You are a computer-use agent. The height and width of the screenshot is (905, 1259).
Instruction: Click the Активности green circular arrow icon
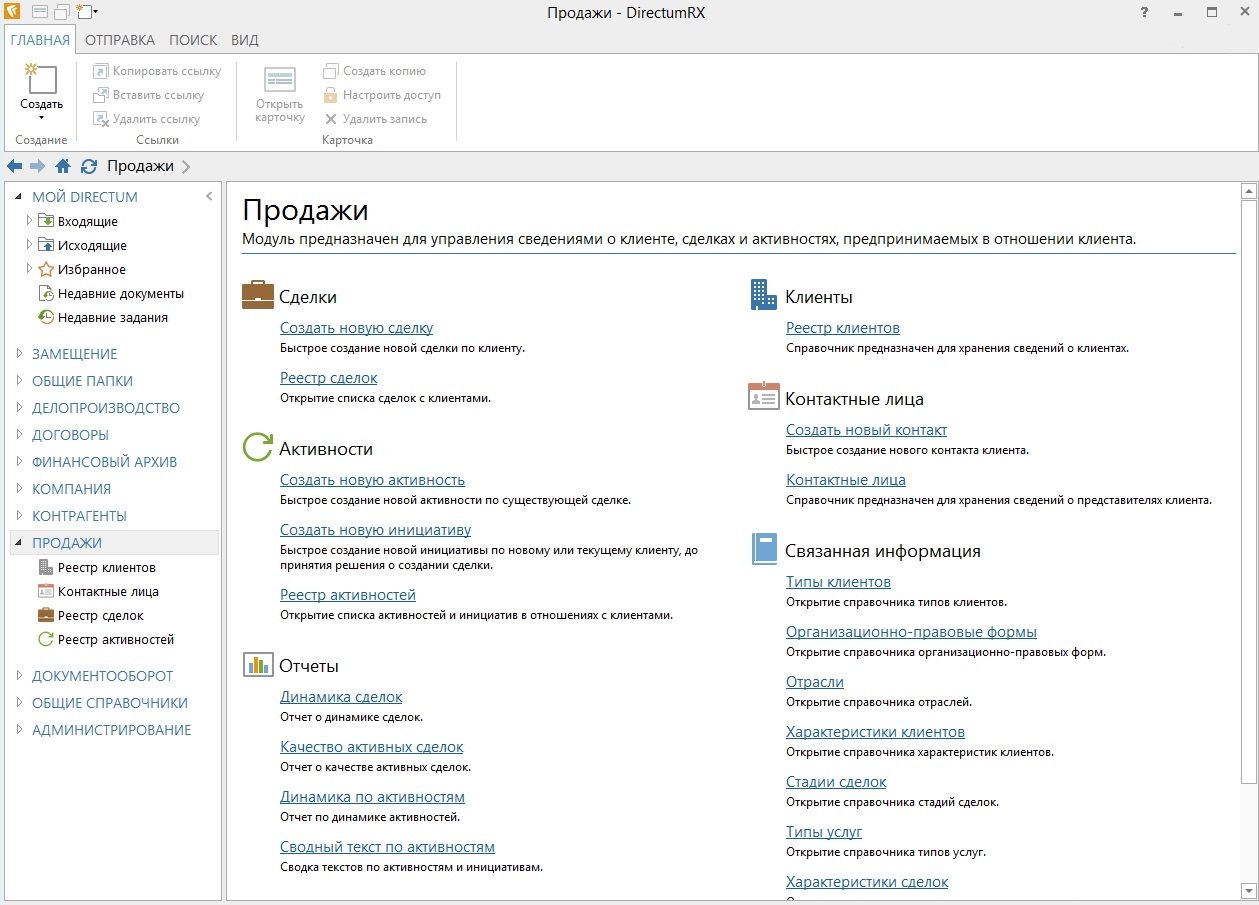point(258,448)
